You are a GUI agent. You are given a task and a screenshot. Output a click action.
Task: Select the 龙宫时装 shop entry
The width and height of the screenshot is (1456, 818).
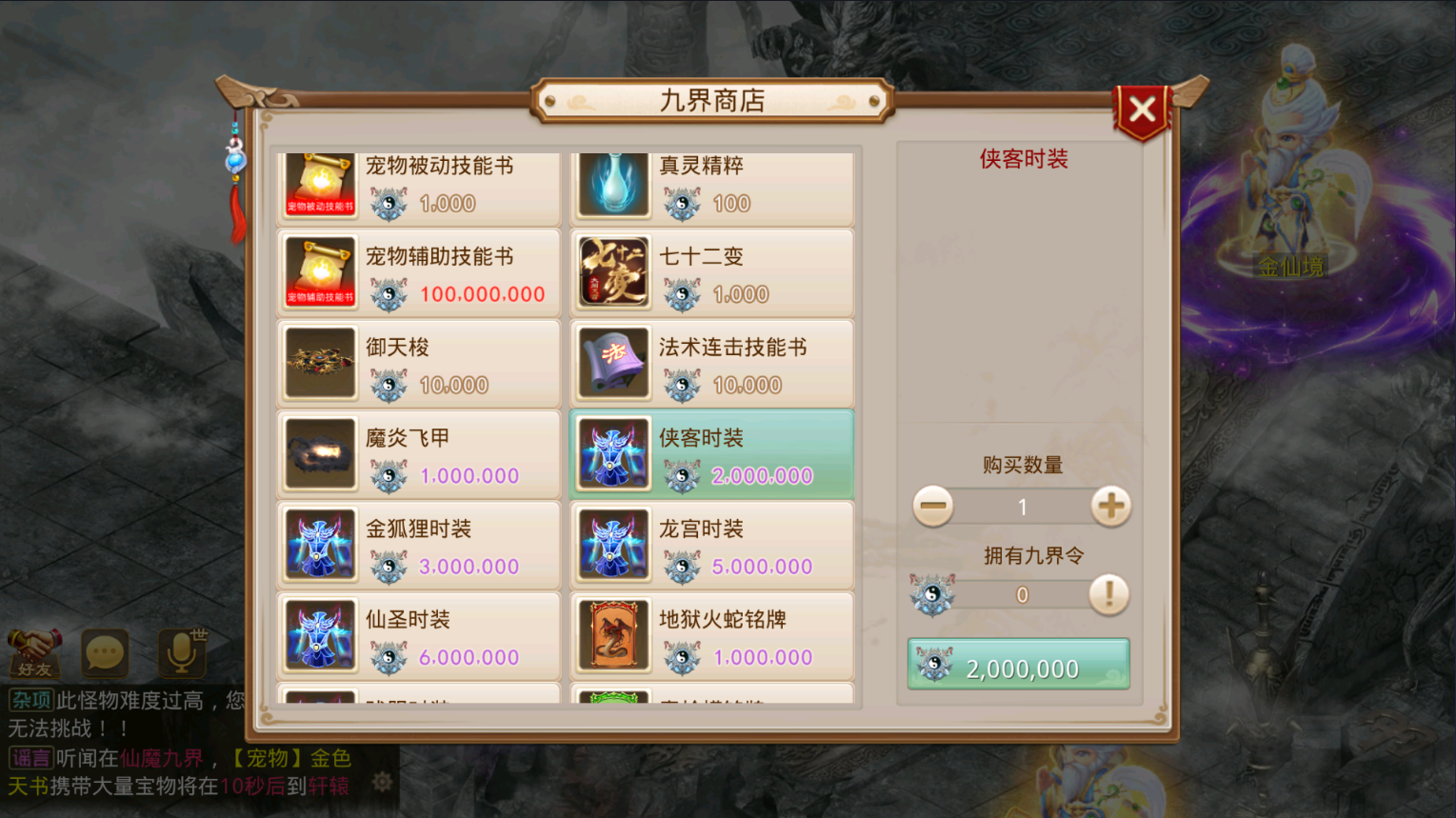pos(712,545)
